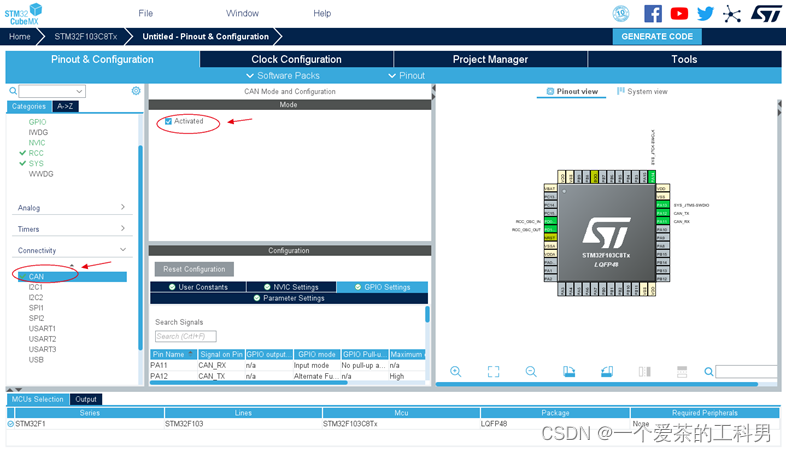The image size is (786, 452).
Task: Select the Pinout view tab
Action: point(571,91)
